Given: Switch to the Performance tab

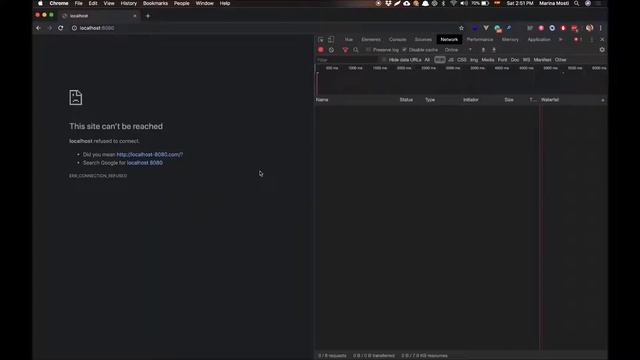Looking at the screenshot, I should 480,40.
